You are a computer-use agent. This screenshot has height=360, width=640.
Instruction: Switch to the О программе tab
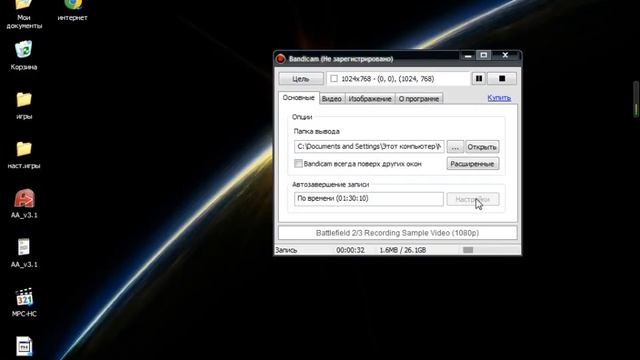pyautogui.click(x=419, y=99)
